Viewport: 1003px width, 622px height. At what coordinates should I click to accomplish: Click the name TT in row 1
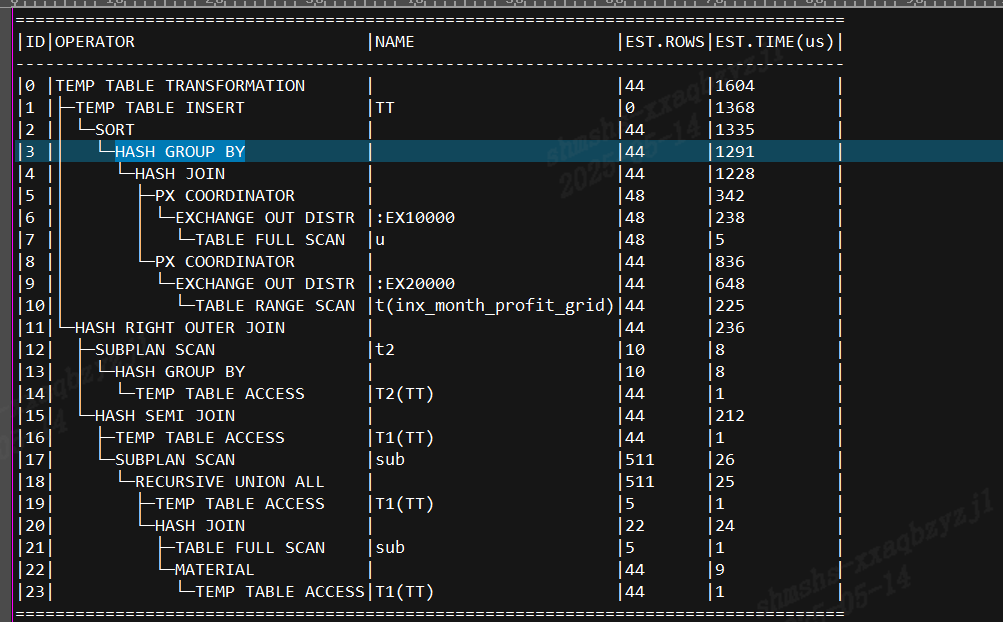(385, 108)
